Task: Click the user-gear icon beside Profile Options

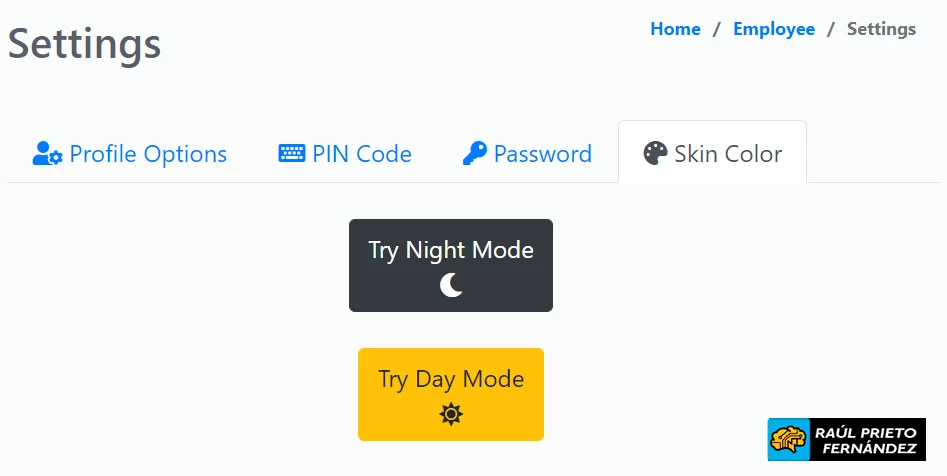Action: (48, 153)
